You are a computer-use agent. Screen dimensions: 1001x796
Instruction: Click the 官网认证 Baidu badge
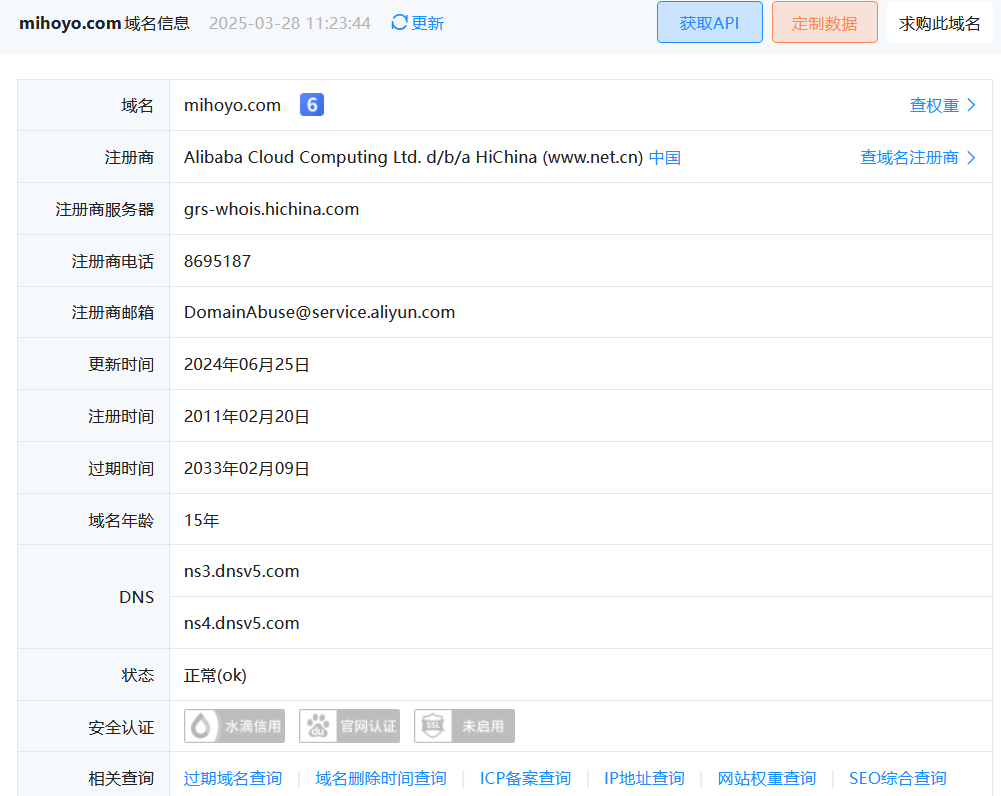(x=349, y=726)
